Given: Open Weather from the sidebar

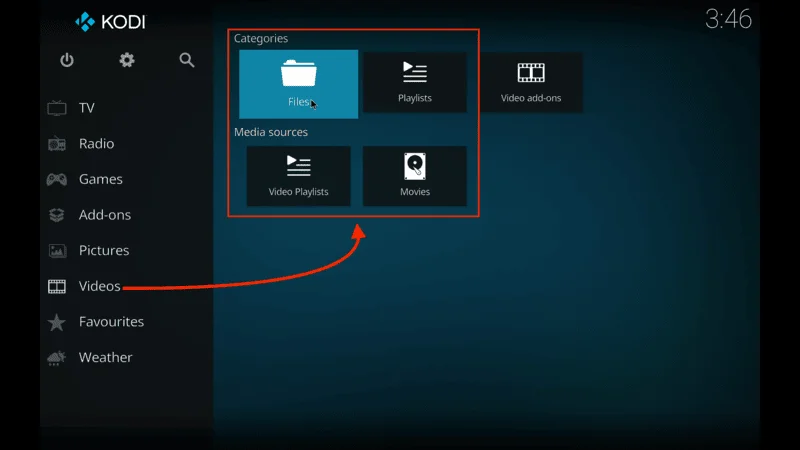Looking at the screenshot, I should point(106,358).
